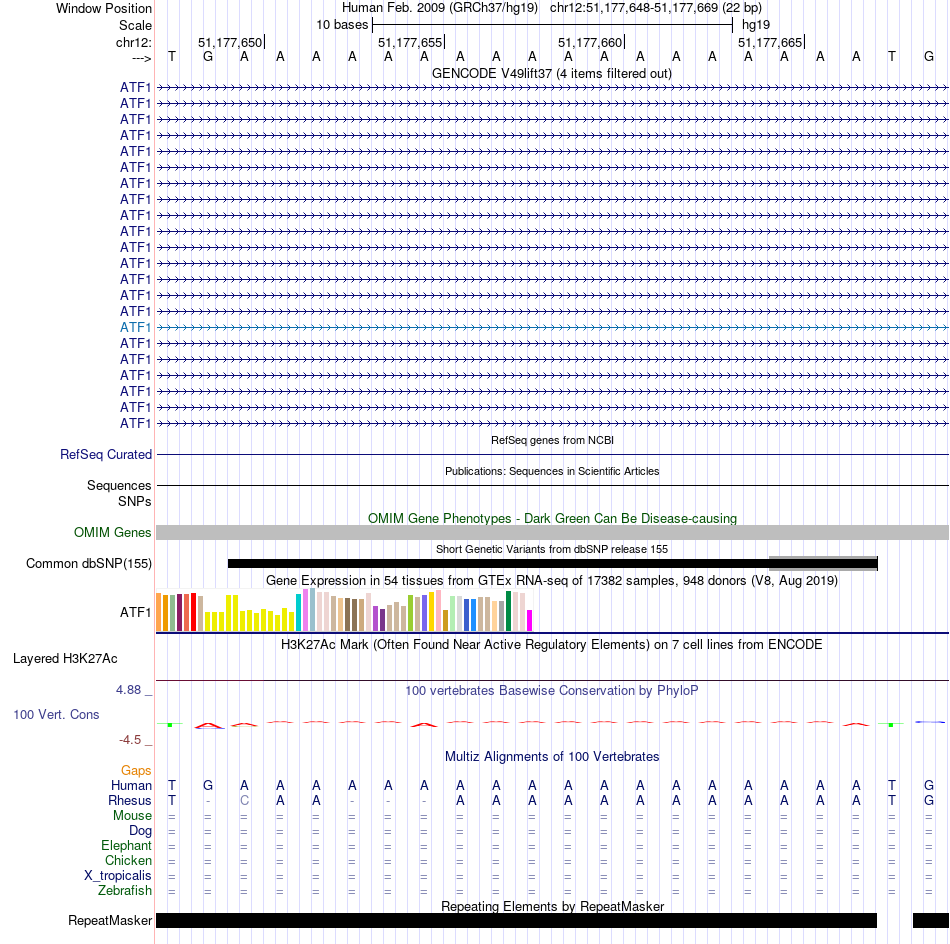Screen dimensions: 950x944
Task: Click the Mouse alignment row label
Action: click(132, 816)
